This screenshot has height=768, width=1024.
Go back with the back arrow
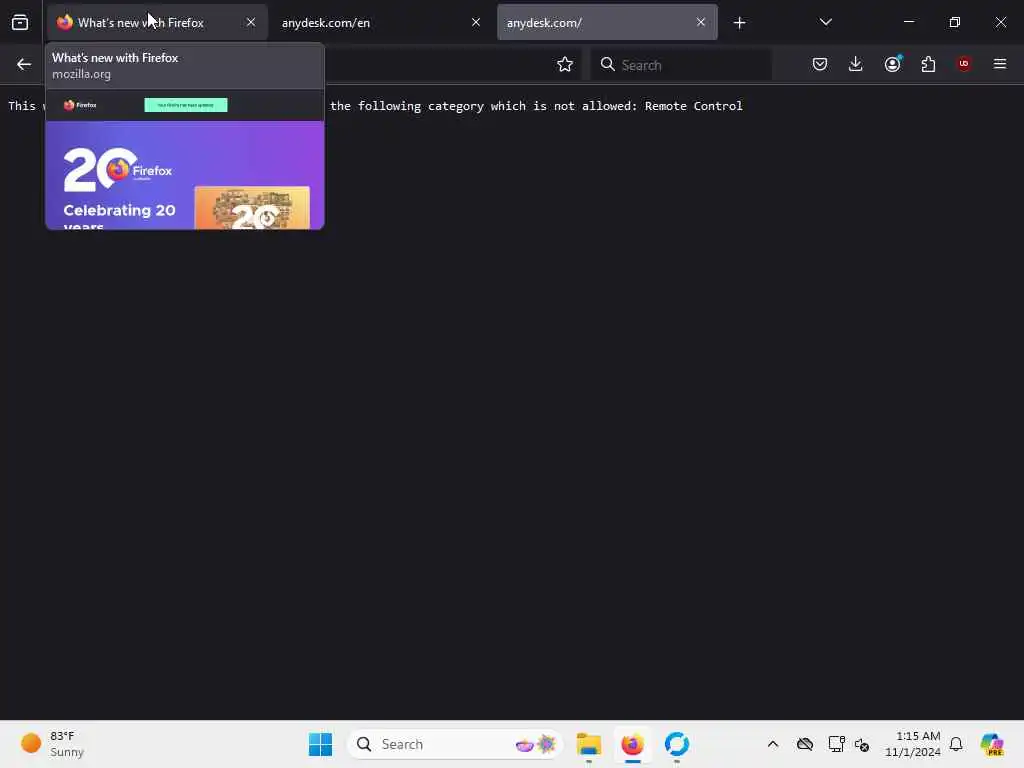(24, 64)
